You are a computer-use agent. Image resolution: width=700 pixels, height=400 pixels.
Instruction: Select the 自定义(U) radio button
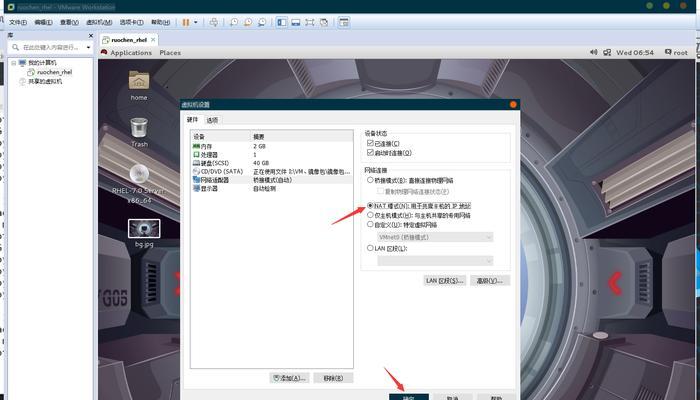coord(370,225)
